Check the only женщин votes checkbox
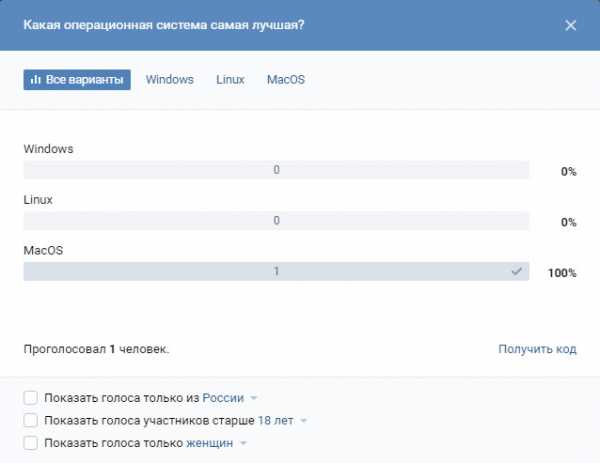600x463 pixels. point(31,443)
